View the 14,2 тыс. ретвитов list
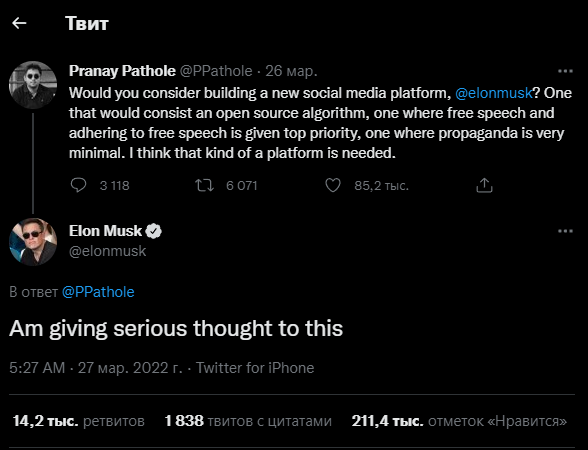Screen dimensions: 588x450 point(79,421)
